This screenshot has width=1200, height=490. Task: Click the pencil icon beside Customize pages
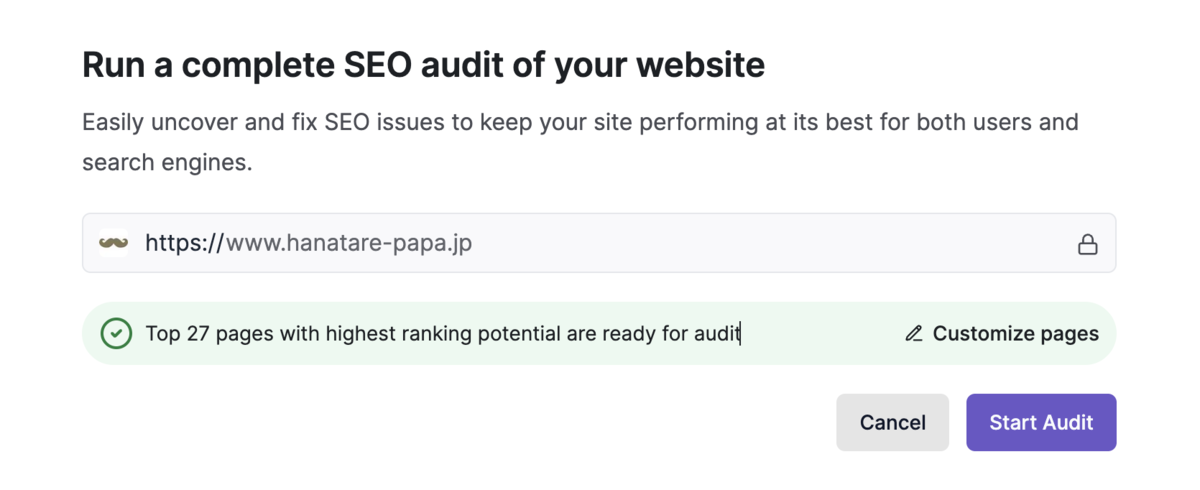pyautogui.click(x=913, y=334)
